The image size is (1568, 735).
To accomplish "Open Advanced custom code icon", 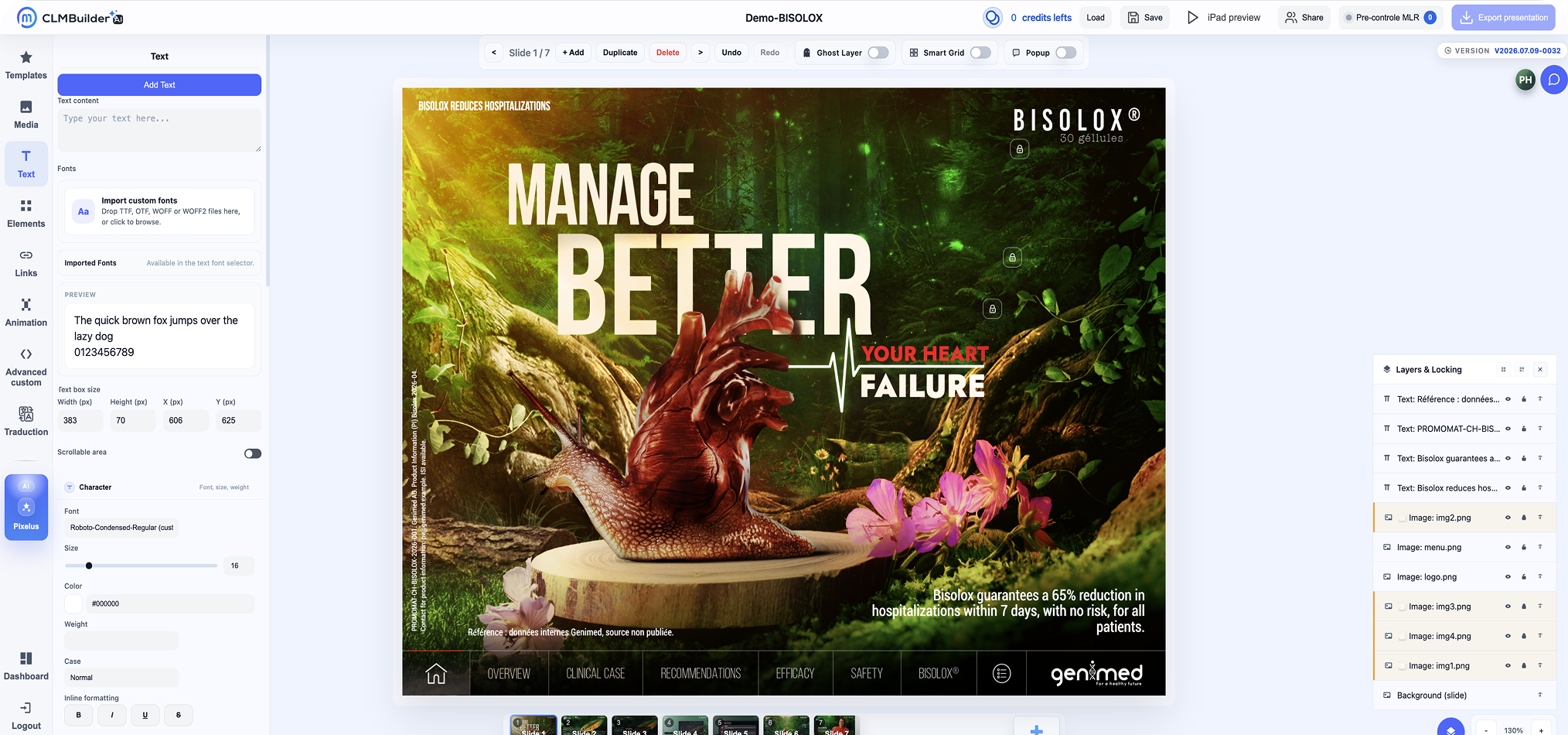I will 26,354.
